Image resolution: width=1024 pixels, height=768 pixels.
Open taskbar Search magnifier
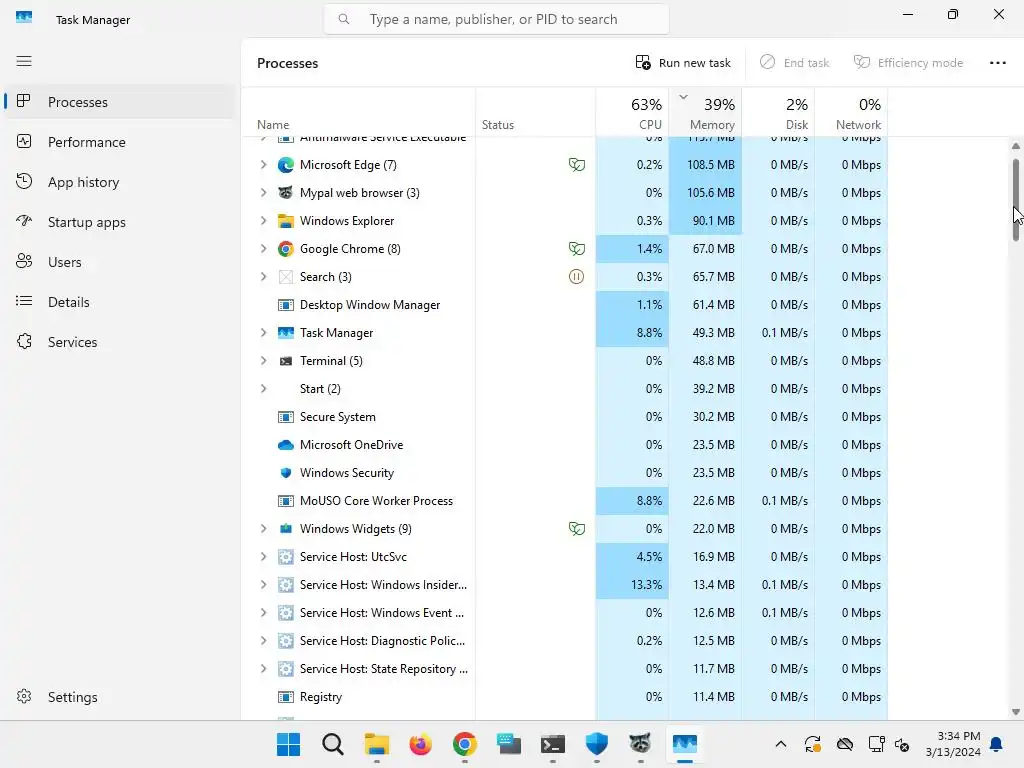332,744
